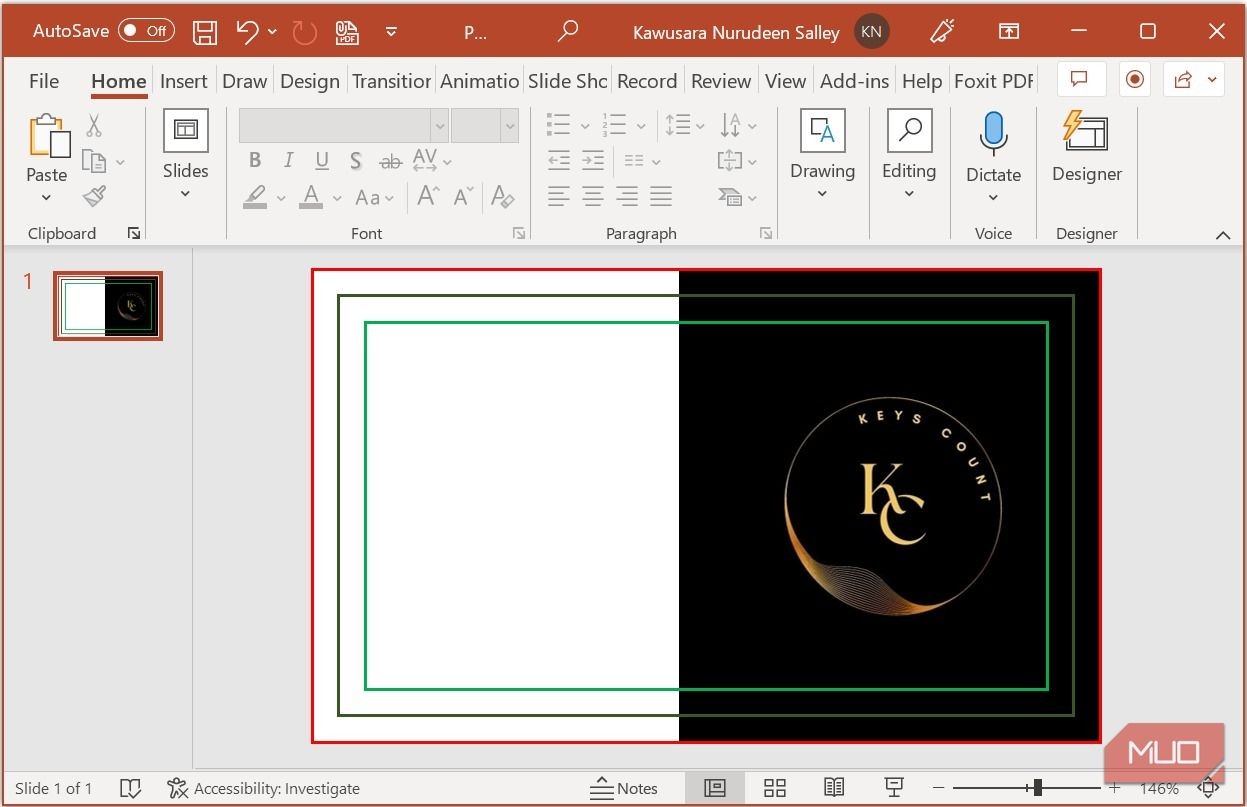Select slide 1 thumbnail
The height and width of the screenshot is (807, 1247).
click(x=108, y=305)
